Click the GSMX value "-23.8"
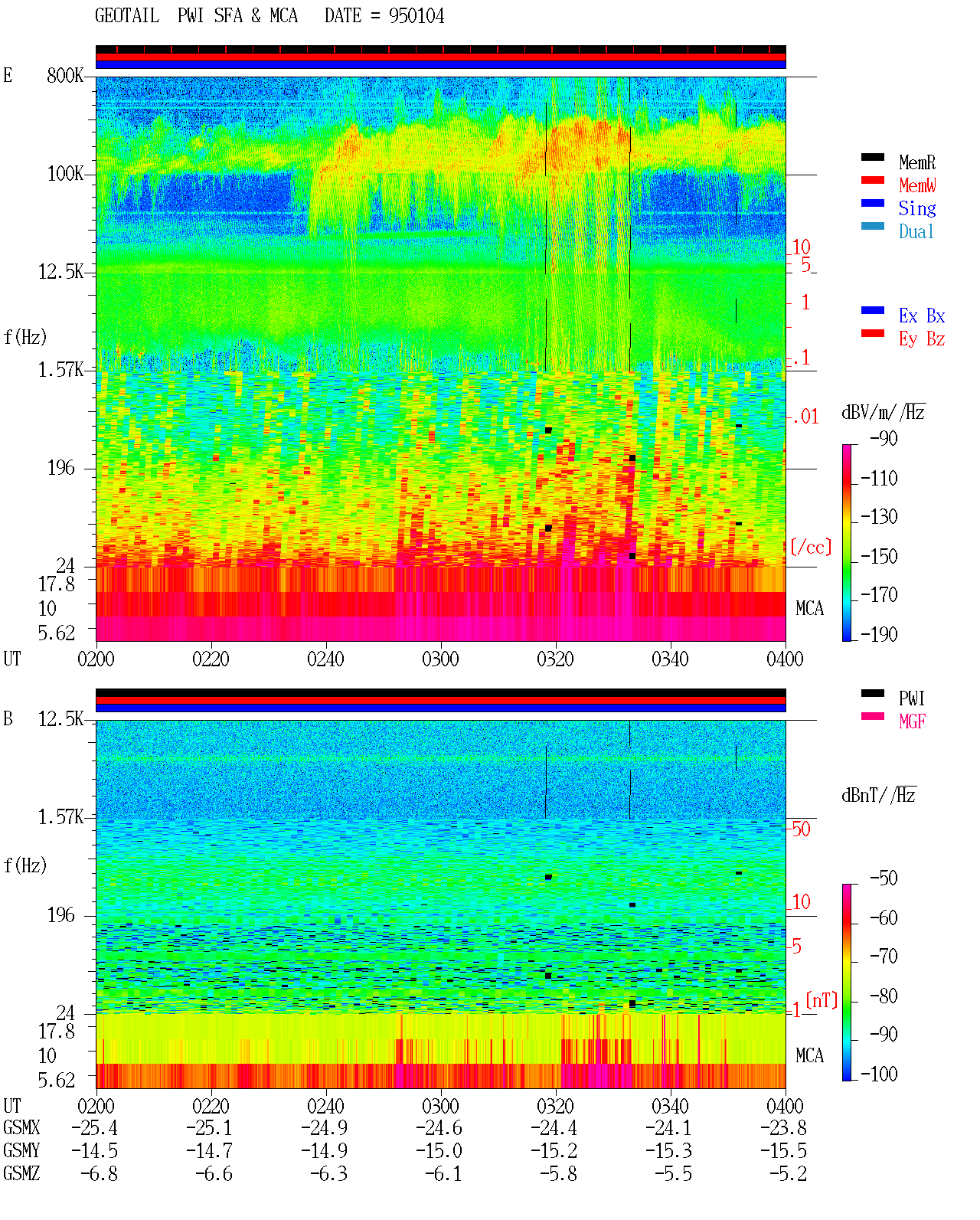The height and width of the screenshot is (1220, 980). [x=783, y=1128]
